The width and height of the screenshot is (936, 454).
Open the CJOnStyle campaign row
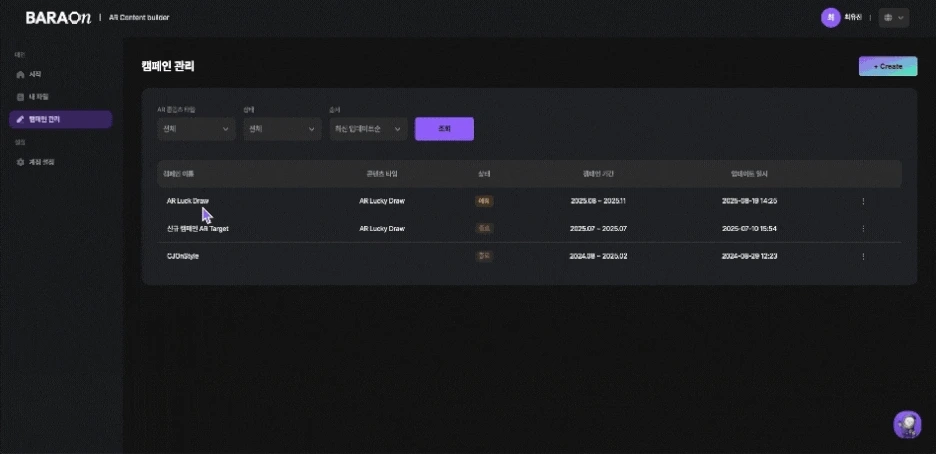point(529,257)
